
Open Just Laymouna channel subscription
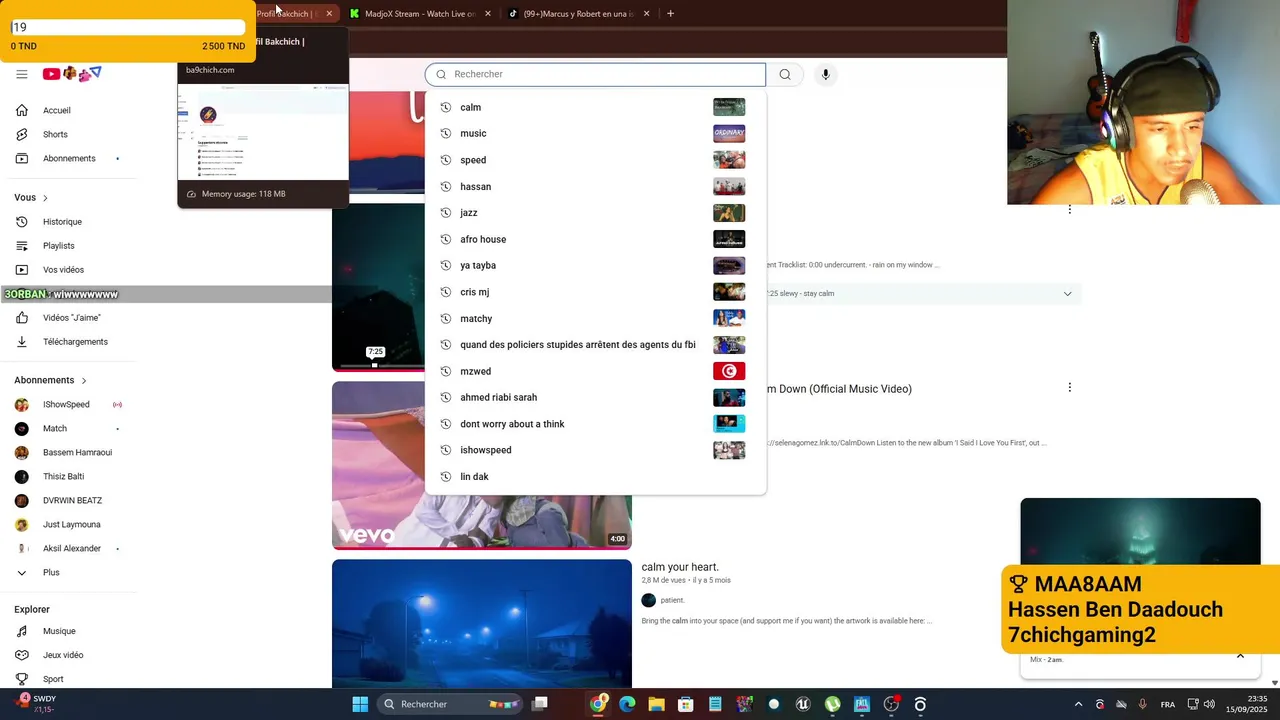point(71,525)
